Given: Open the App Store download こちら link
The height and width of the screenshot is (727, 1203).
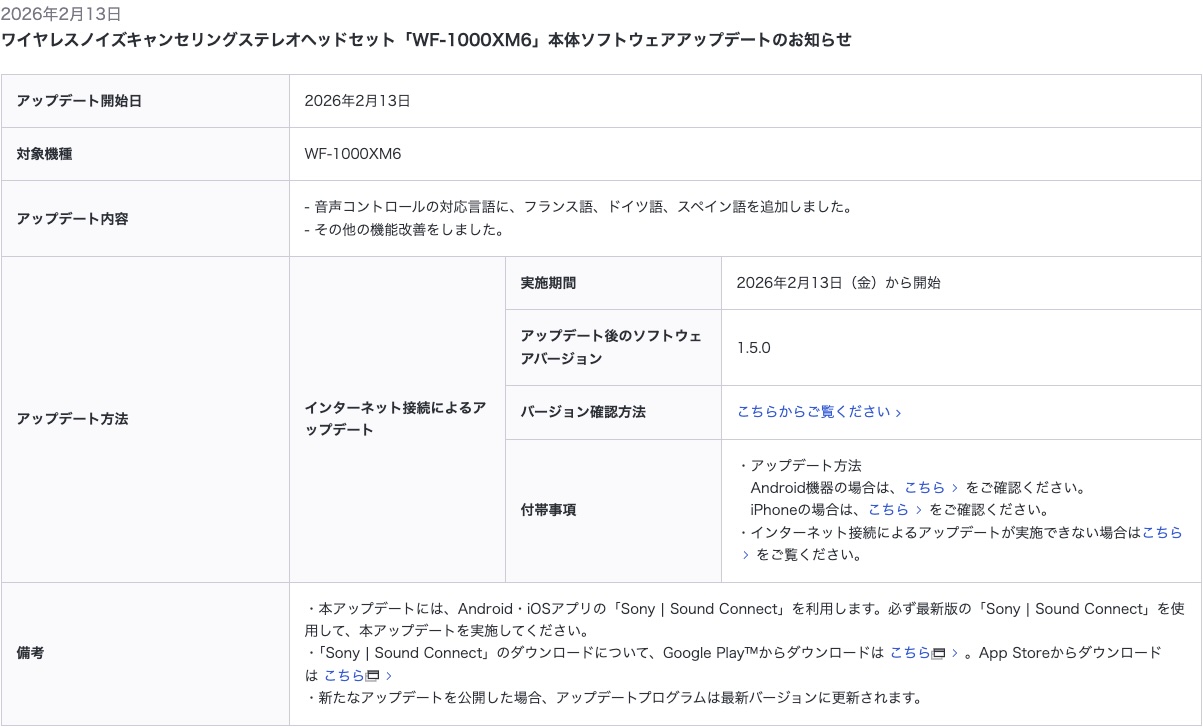Looking at the screenshot, I should coord(344,675).
